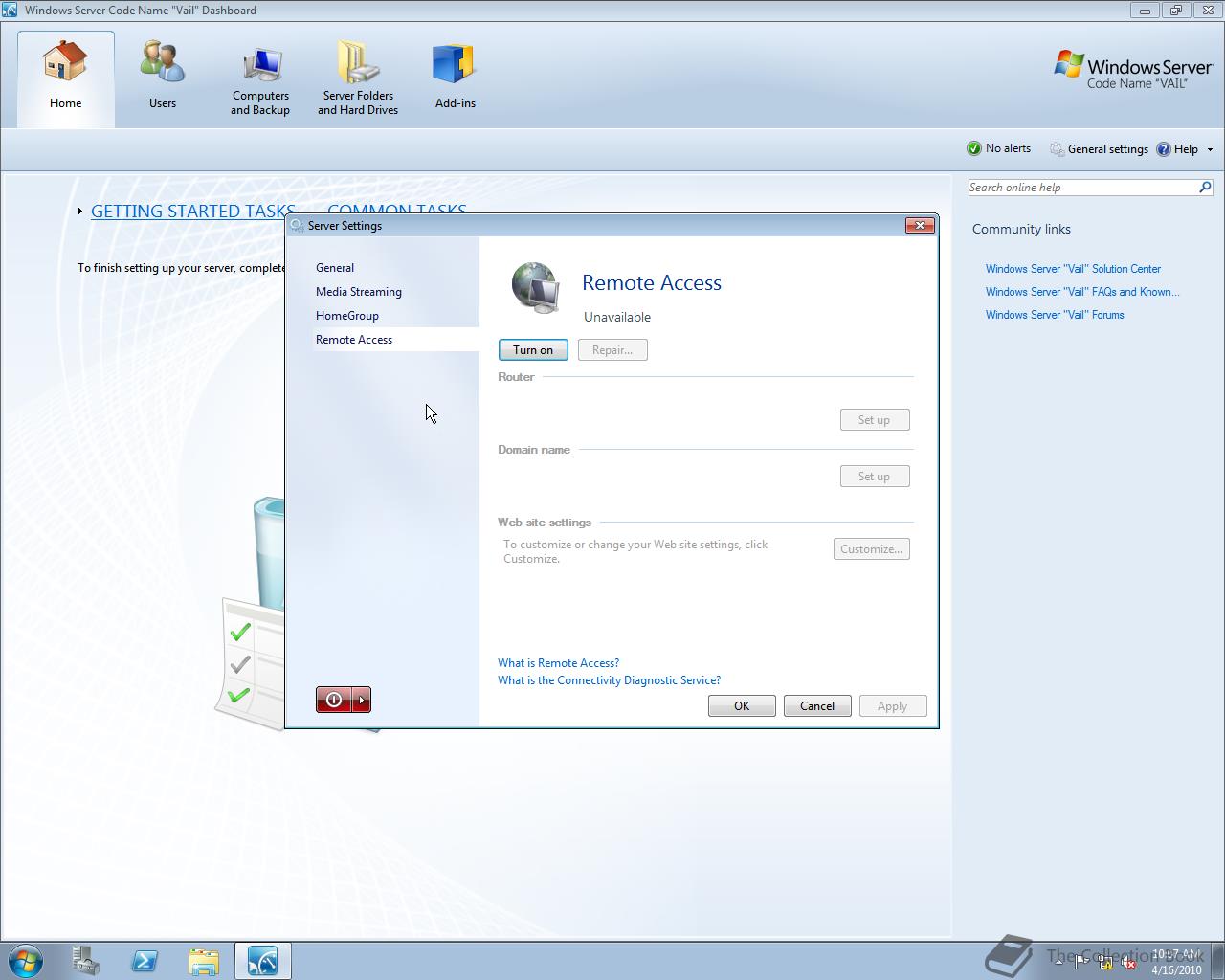Select General in Server Settings sidebar
Screen dimensions: 1225x980
click(335, 268)
